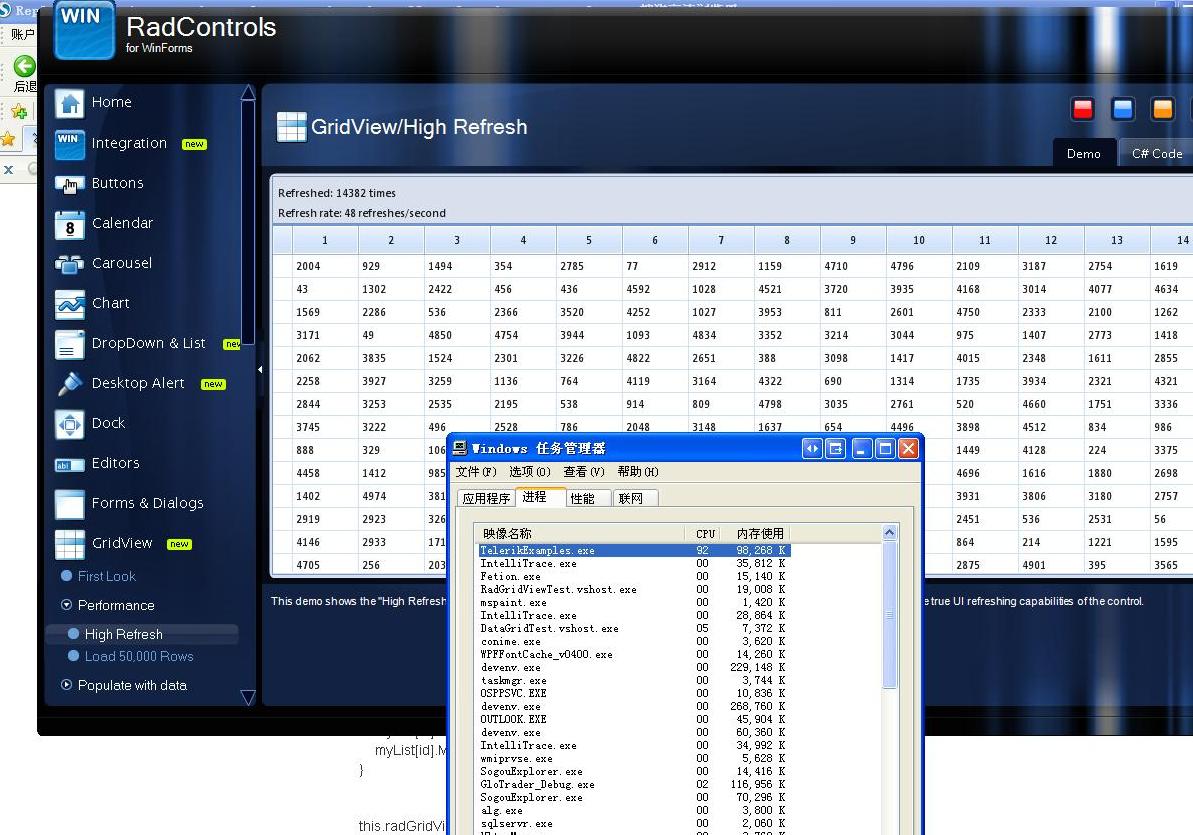Click Refresh rate: 48 refreshes/second label
Image resolution: width=1193 pixels, height=835 pixels.
click(361, 213)
